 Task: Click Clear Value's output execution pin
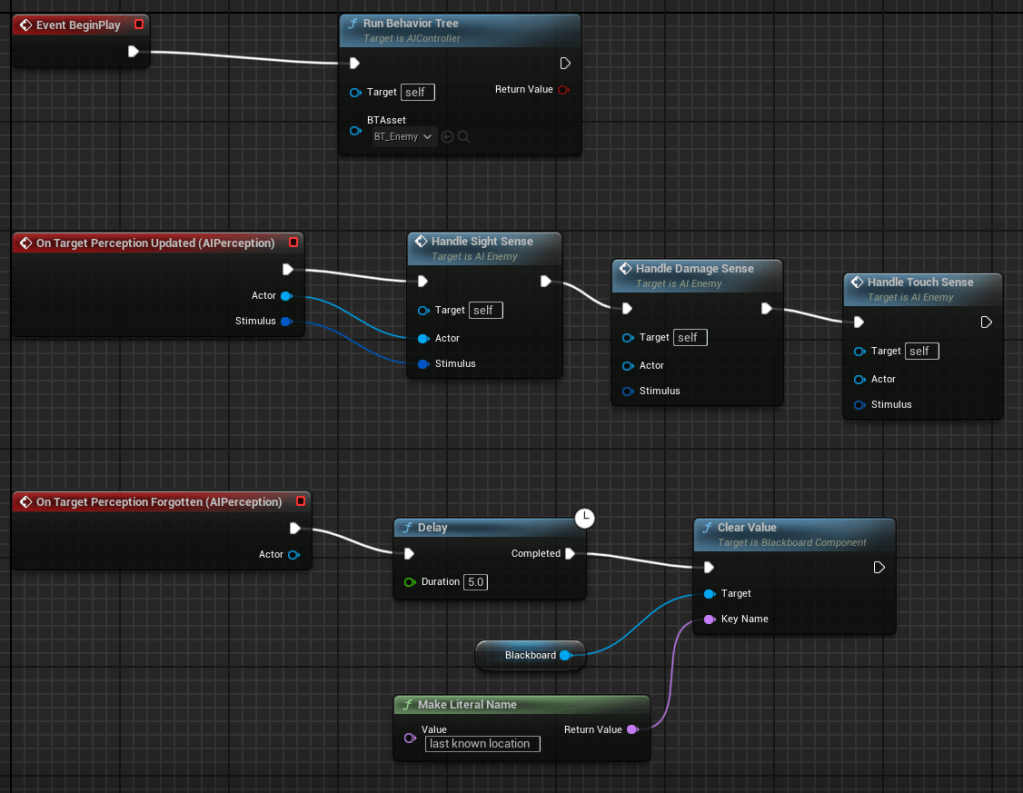click(x=879, y=567)
